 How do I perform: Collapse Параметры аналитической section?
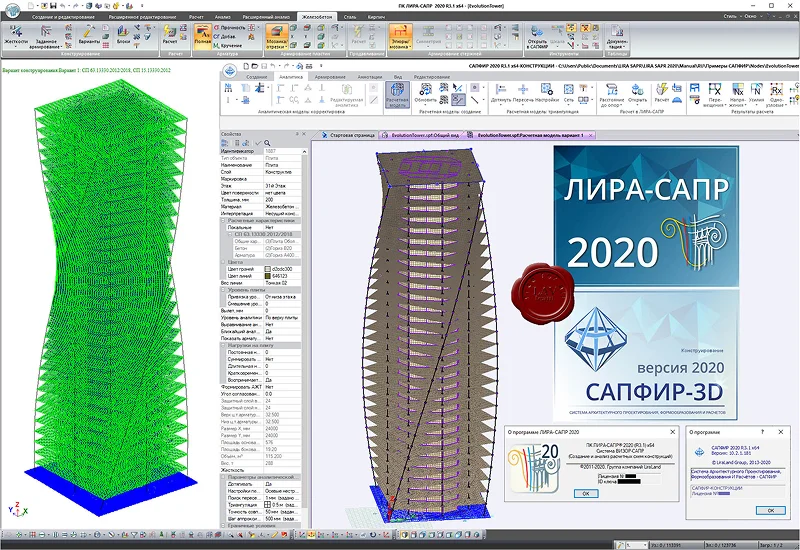tap(223, 477)
